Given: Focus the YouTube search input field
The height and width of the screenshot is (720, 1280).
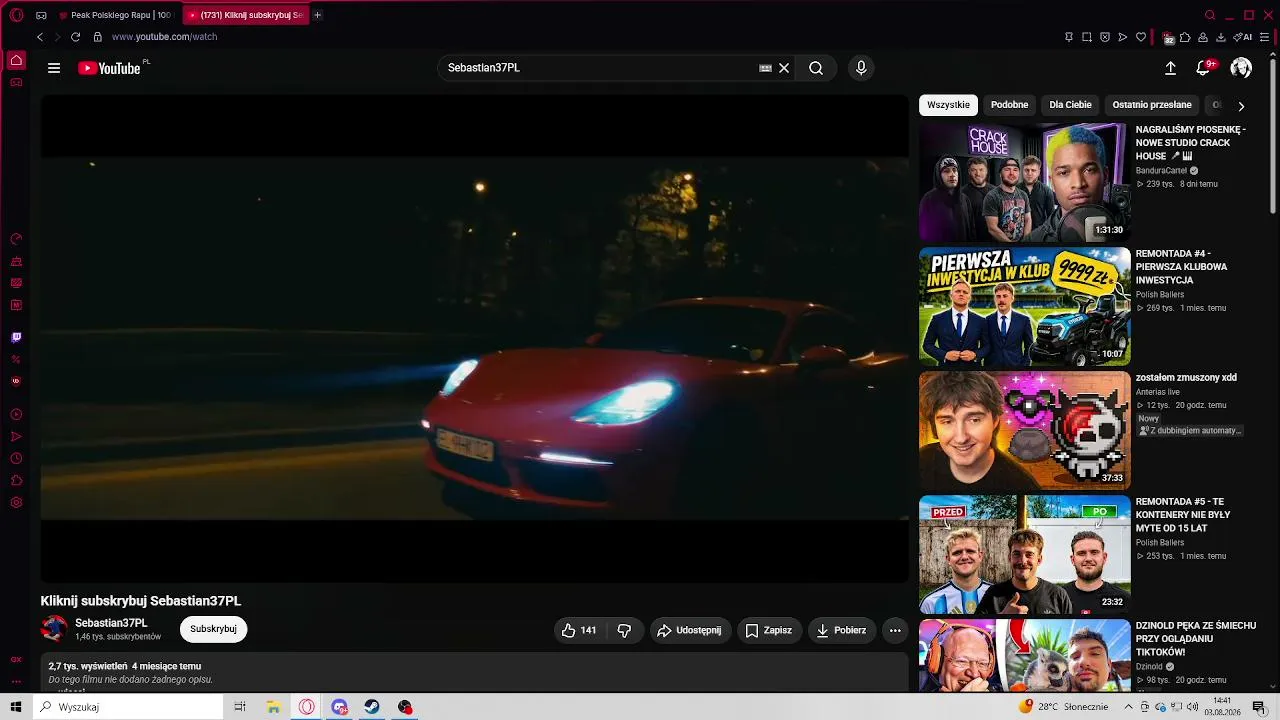Looking at the screenshot, I should (x=600, y=68).
